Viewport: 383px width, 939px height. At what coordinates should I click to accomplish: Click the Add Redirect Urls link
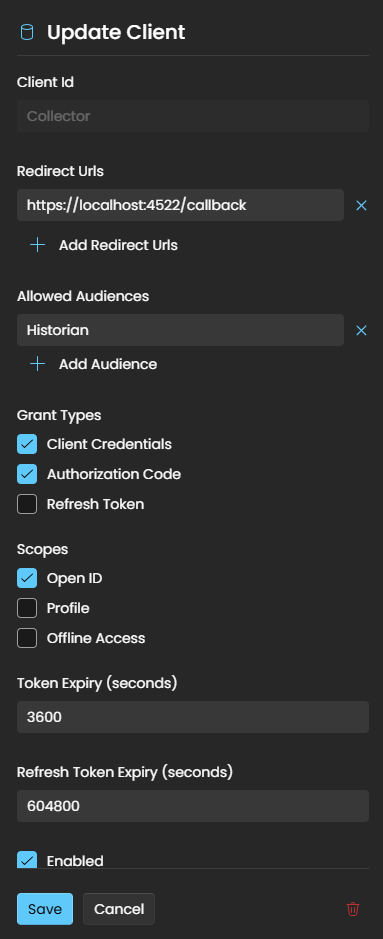click(x=118, y=245)
